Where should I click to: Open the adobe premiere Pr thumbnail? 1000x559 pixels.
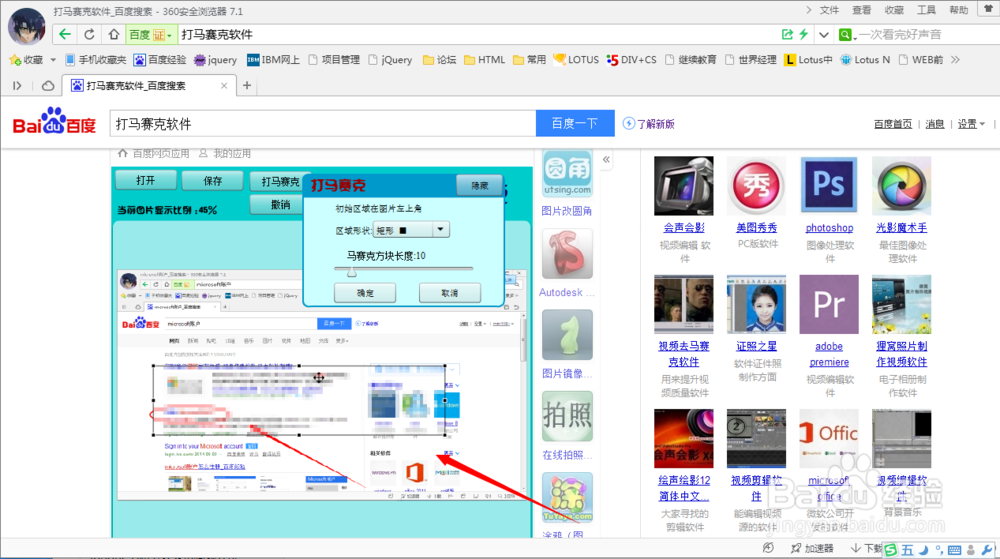point(829,305)
